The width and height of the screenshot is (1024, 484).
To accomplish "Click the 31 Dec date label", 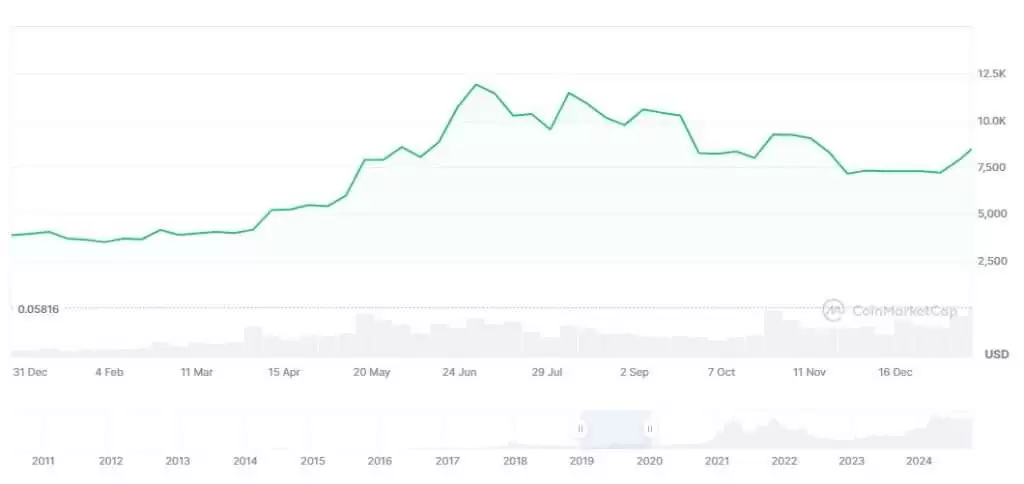I will coord(30,372).
